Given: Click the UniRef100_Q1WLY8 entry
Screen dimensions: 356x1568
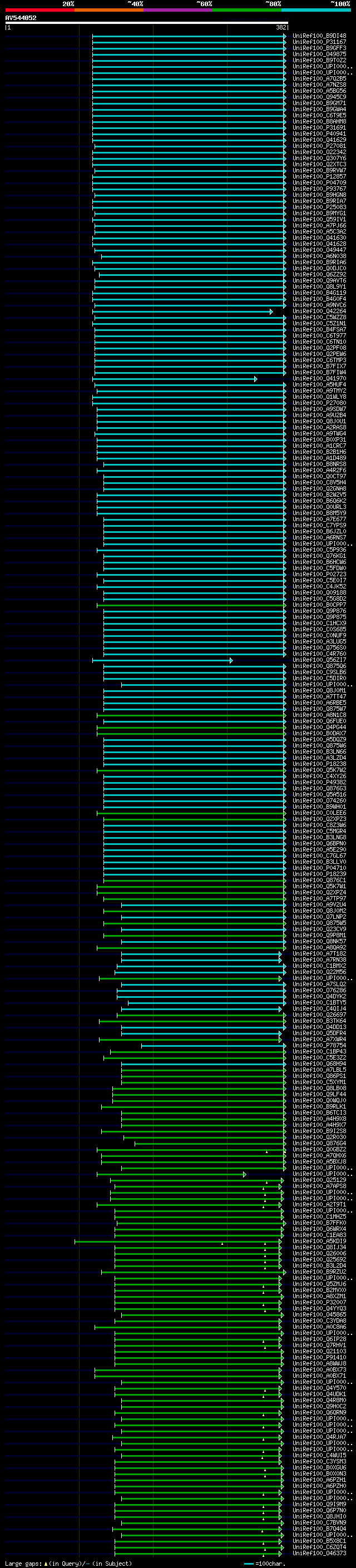Looking at the screenshot, I should click(x=319, y=397).
